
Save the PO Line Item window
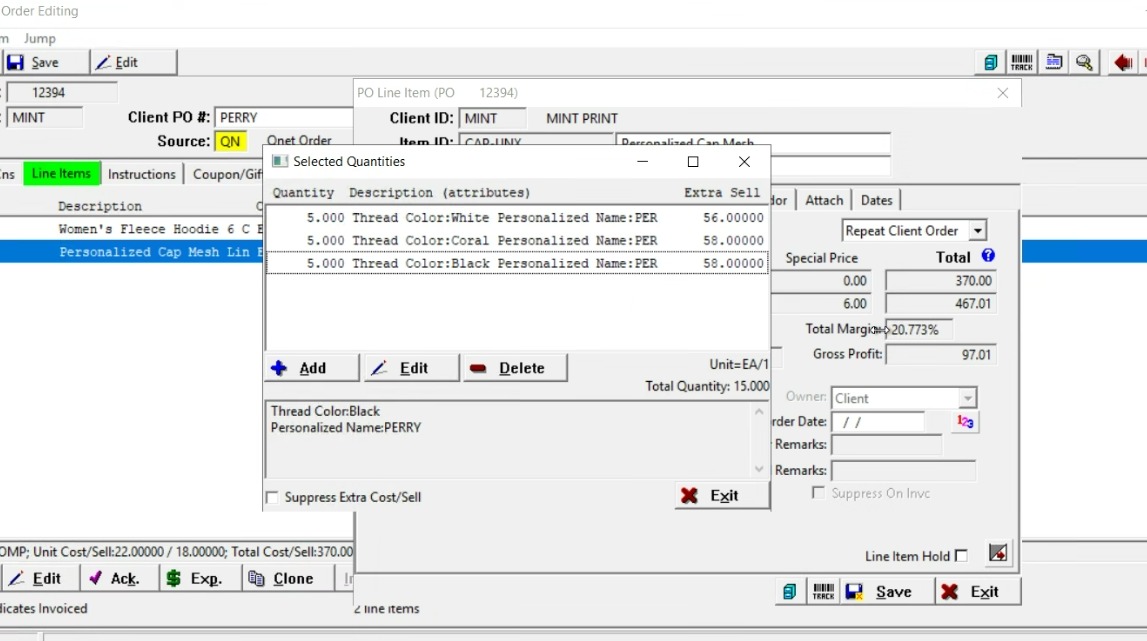point(887,591)
